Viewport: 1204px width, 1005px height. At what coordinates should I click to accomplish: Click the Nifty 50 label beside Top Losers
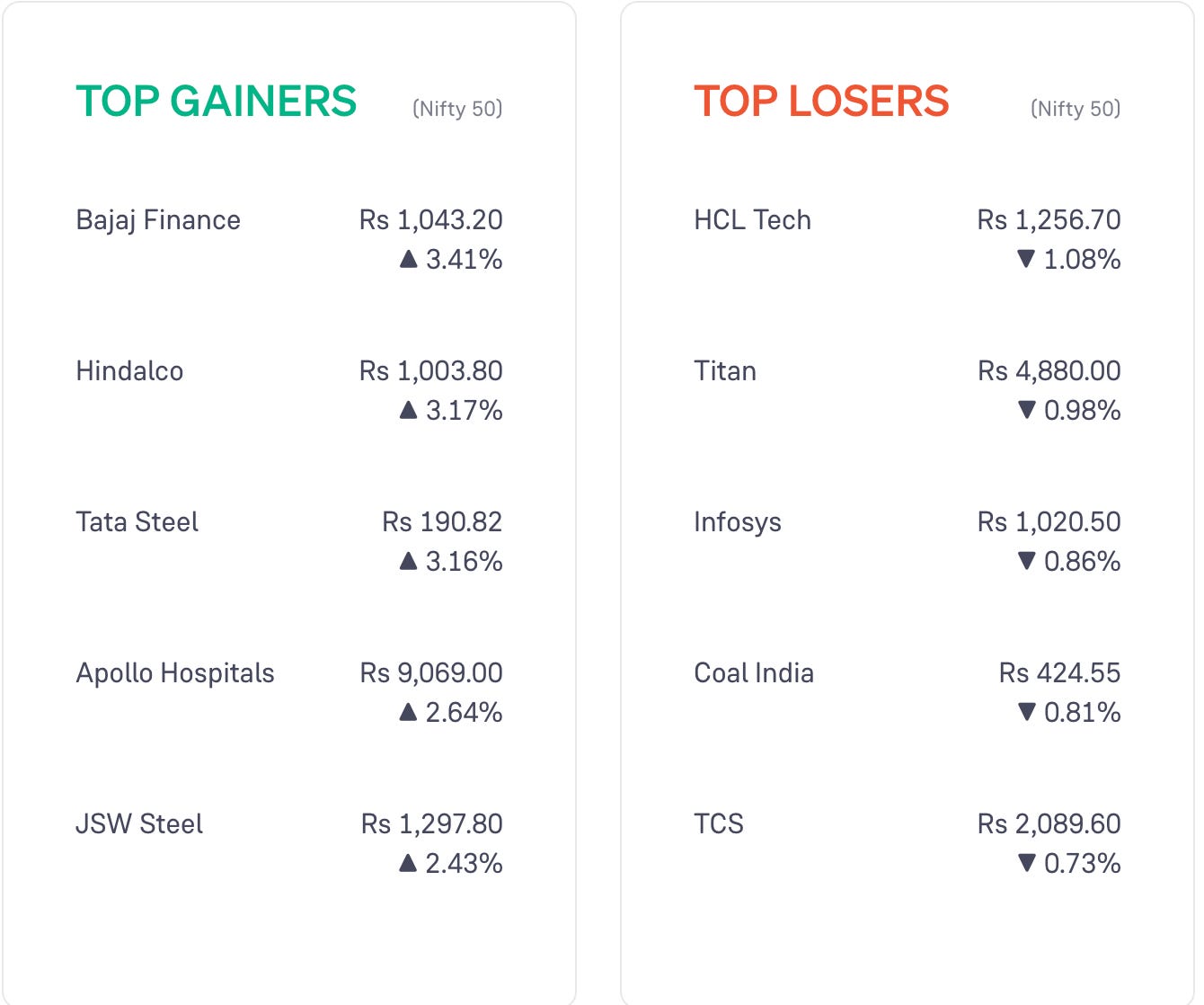coord(1076,109)
